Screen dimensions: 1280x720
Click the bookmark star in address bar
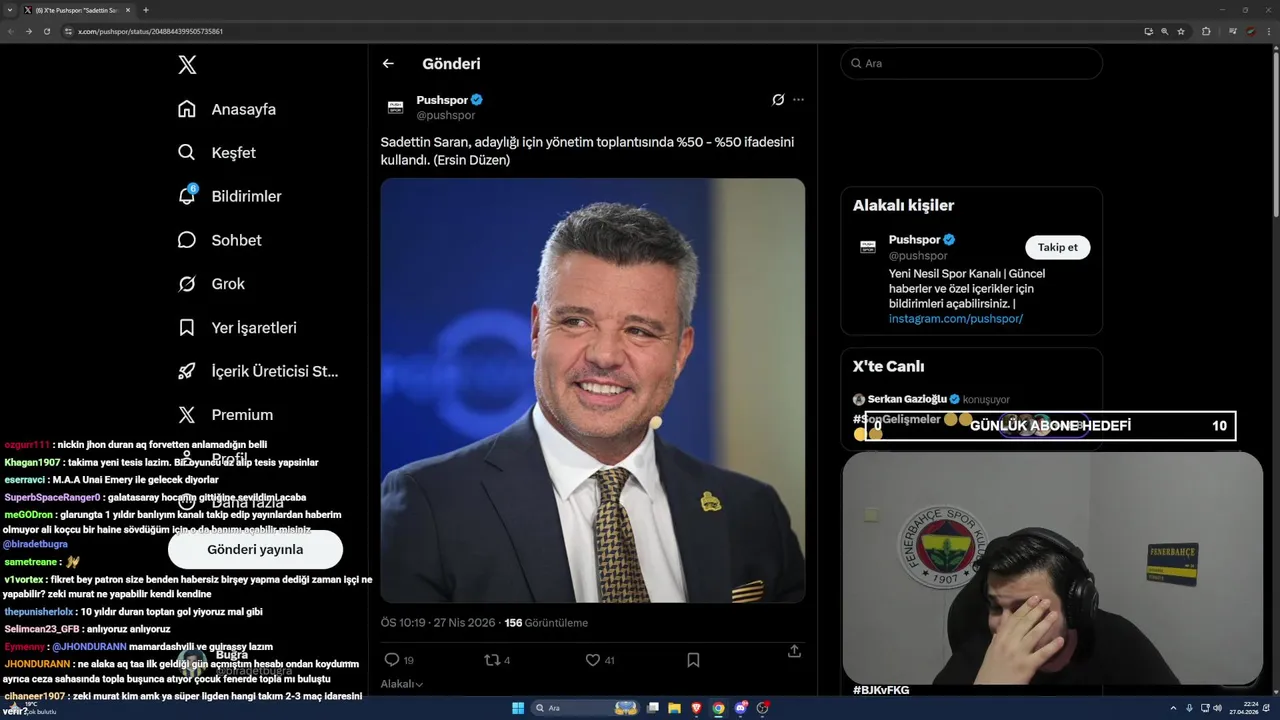[x=1181, y=31]
